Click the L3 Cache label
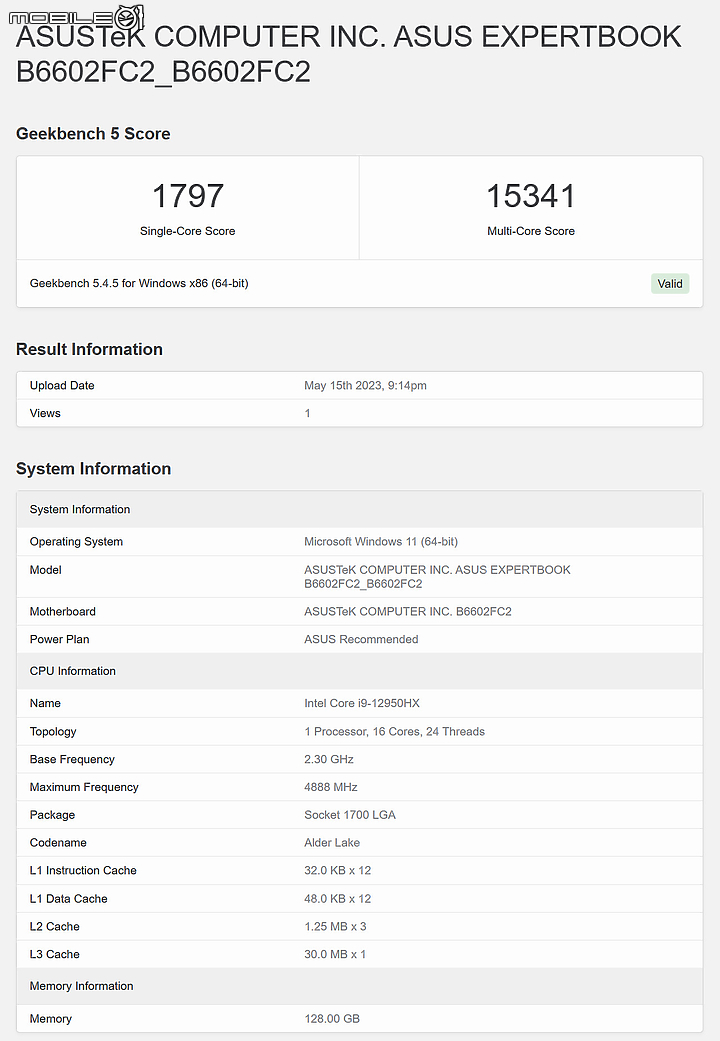 pos(54,955)
